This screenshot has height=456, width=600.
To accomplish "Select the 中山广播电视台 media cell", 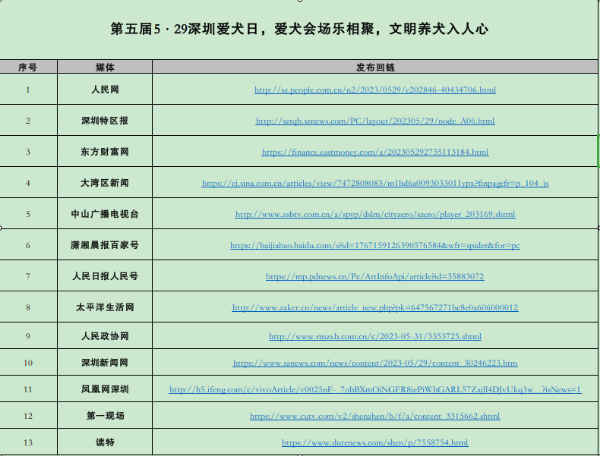I will point(105,214).
